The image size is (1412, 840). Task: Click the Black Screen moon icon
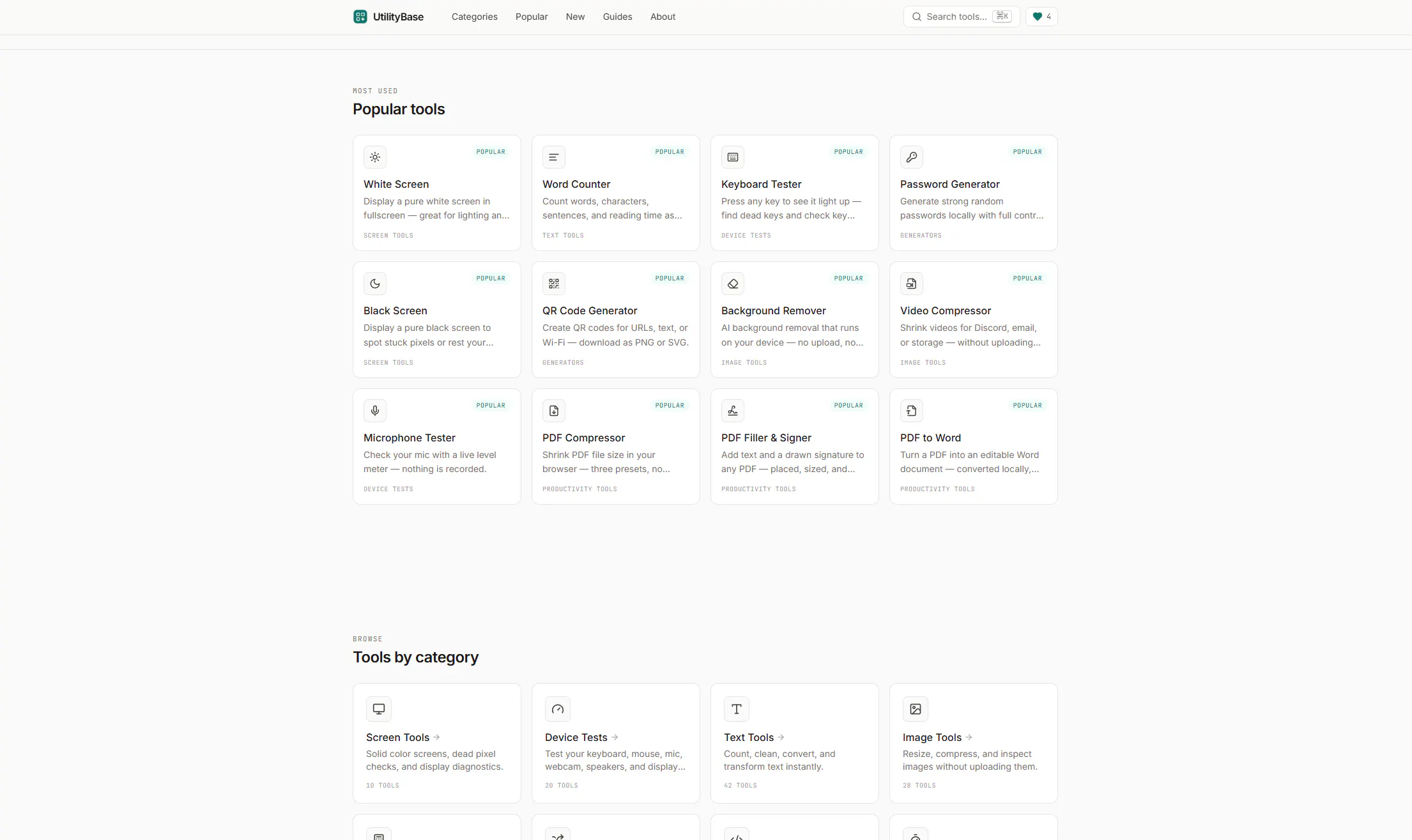375,284
